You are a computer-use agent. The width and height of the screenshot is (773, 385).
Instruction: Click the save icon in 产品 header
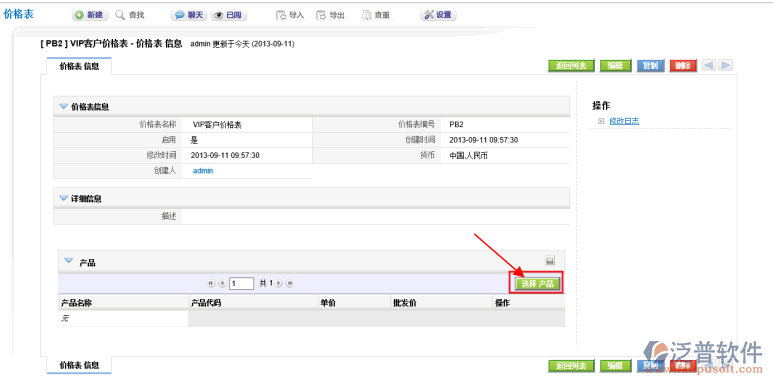click(x=550, y=260)
